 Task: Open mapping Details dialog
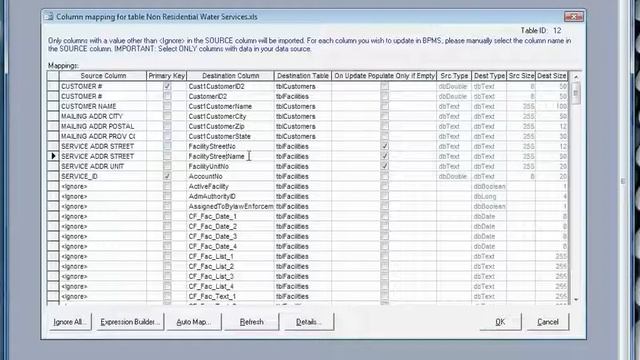[309, 322]
